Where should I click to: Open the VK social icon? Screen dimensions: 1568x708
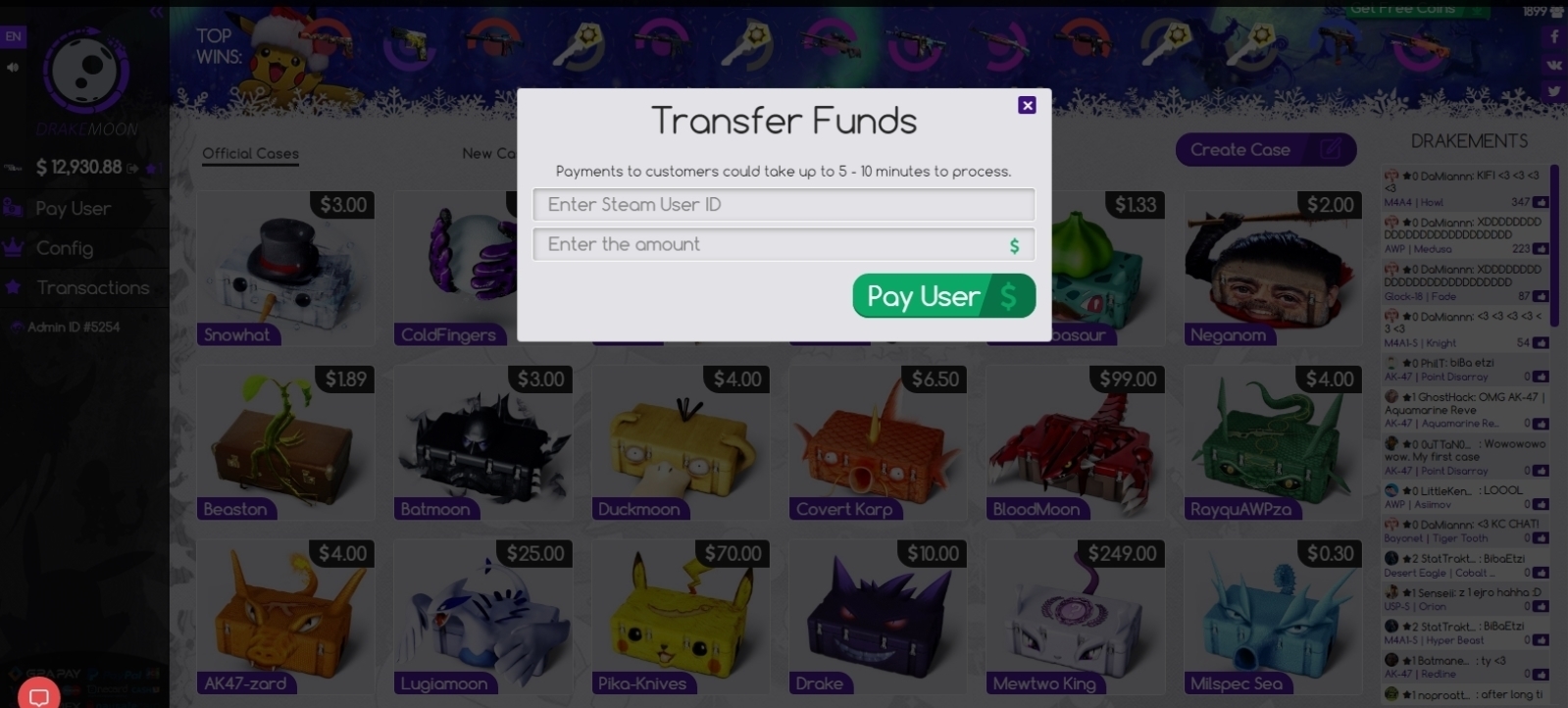(1554, 65)
